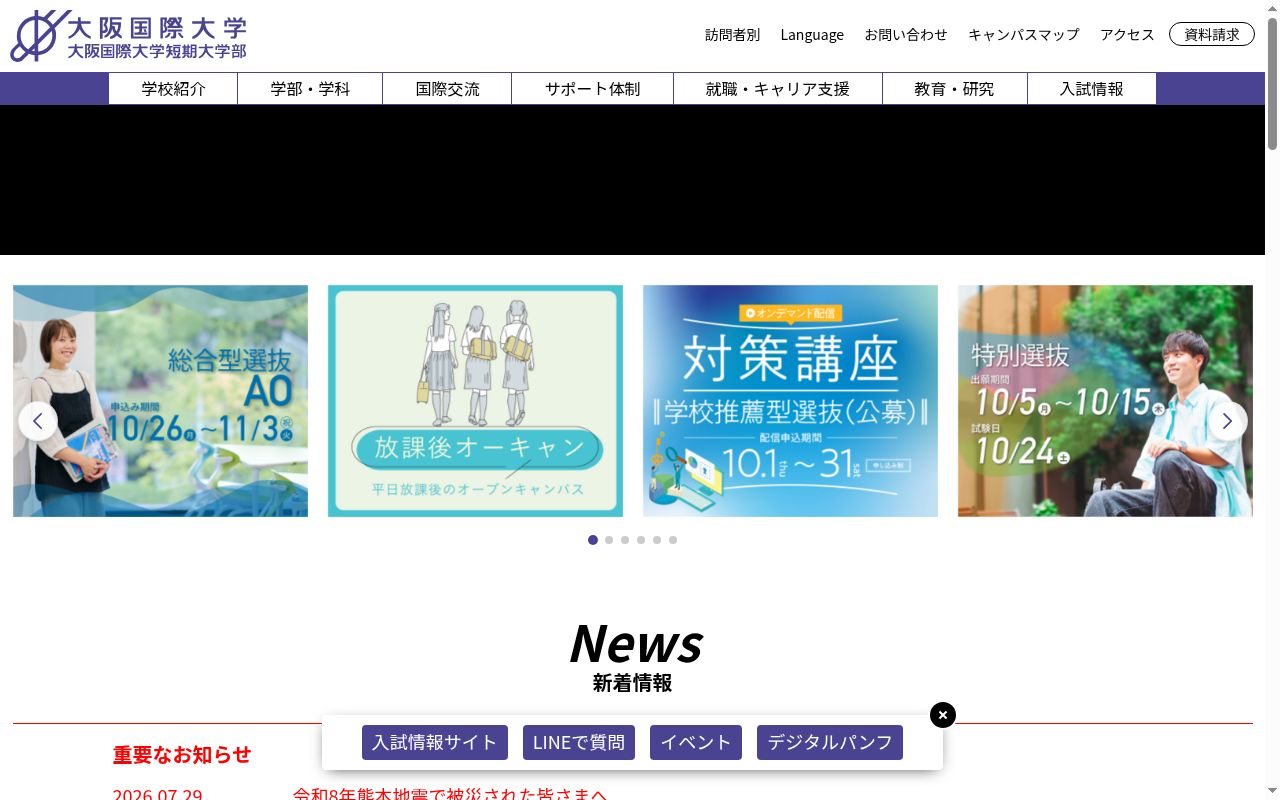Image resolution: width=1280 pixels, height=800 pixels.
Task: Open the サポート体制 menu
Action: 592,89
